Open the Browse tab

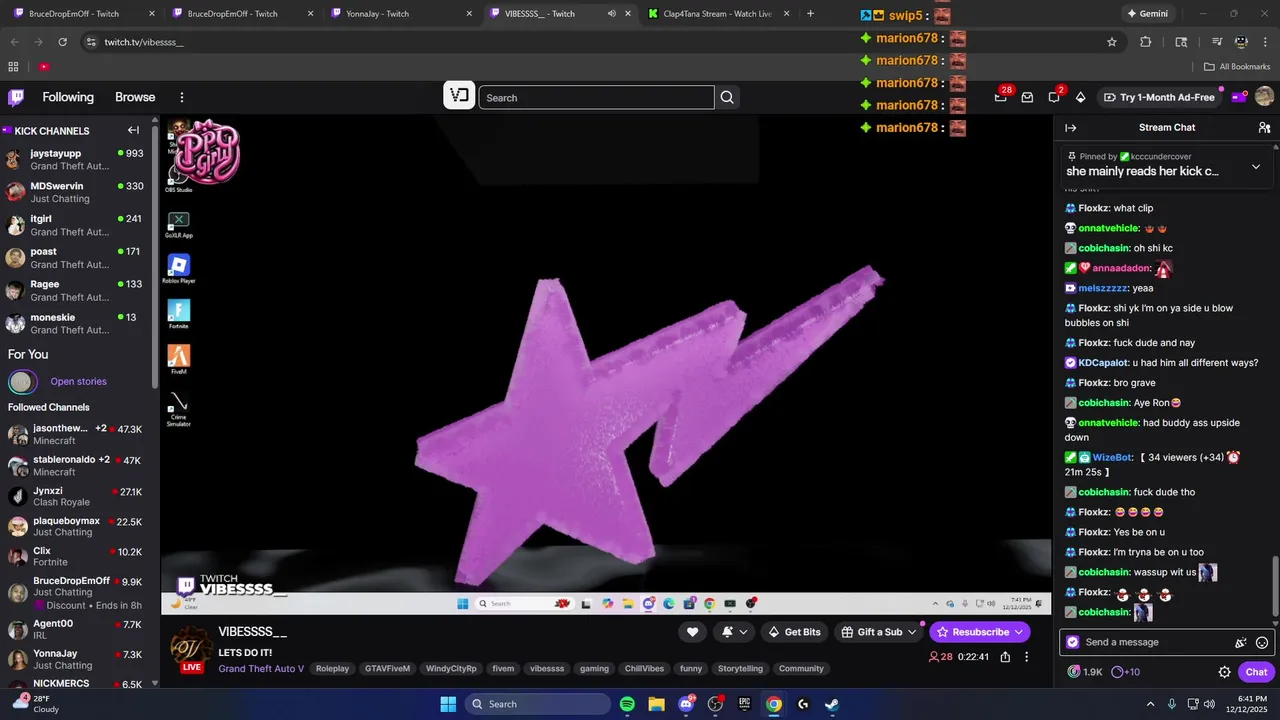coord(135,97)
